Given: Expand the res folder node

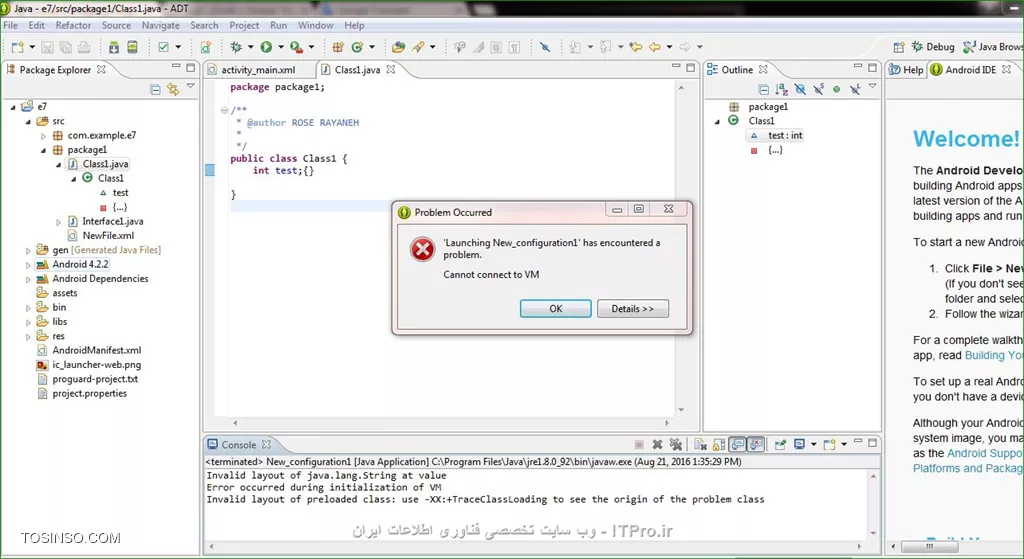Looking at the screenshot, I should point(28,337).
